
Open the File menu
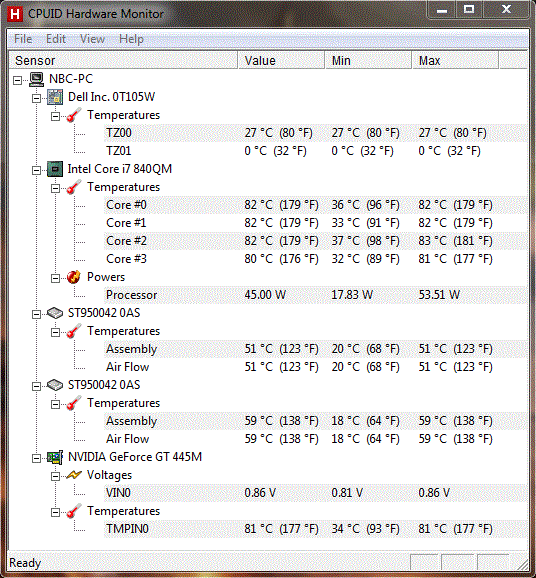pos(23,39)
